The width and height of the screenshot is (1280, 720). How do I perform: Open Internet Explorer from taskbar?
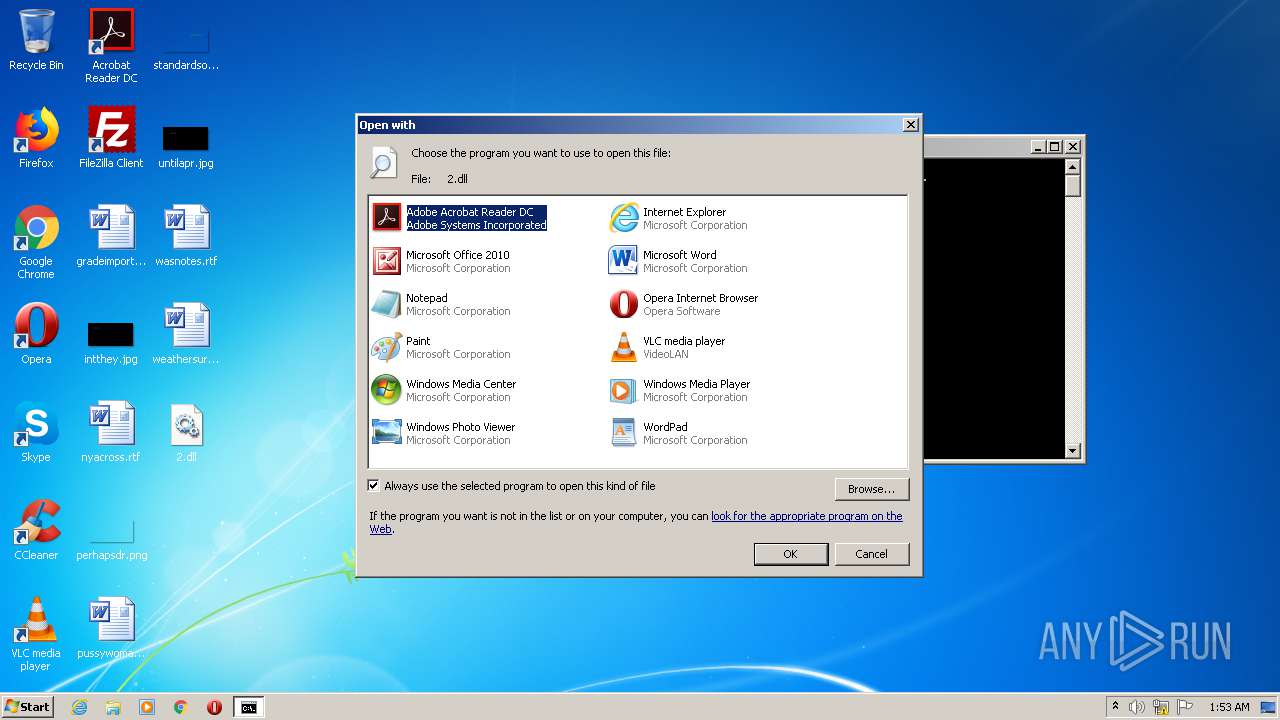[x=79, y=707]
